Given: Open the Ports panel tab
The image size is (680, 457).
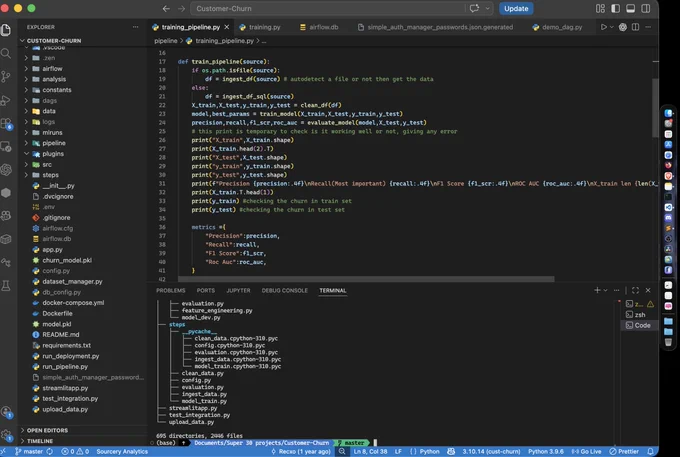Looking at the screenshot, I should pyautogui.click(x=206, y=291).
